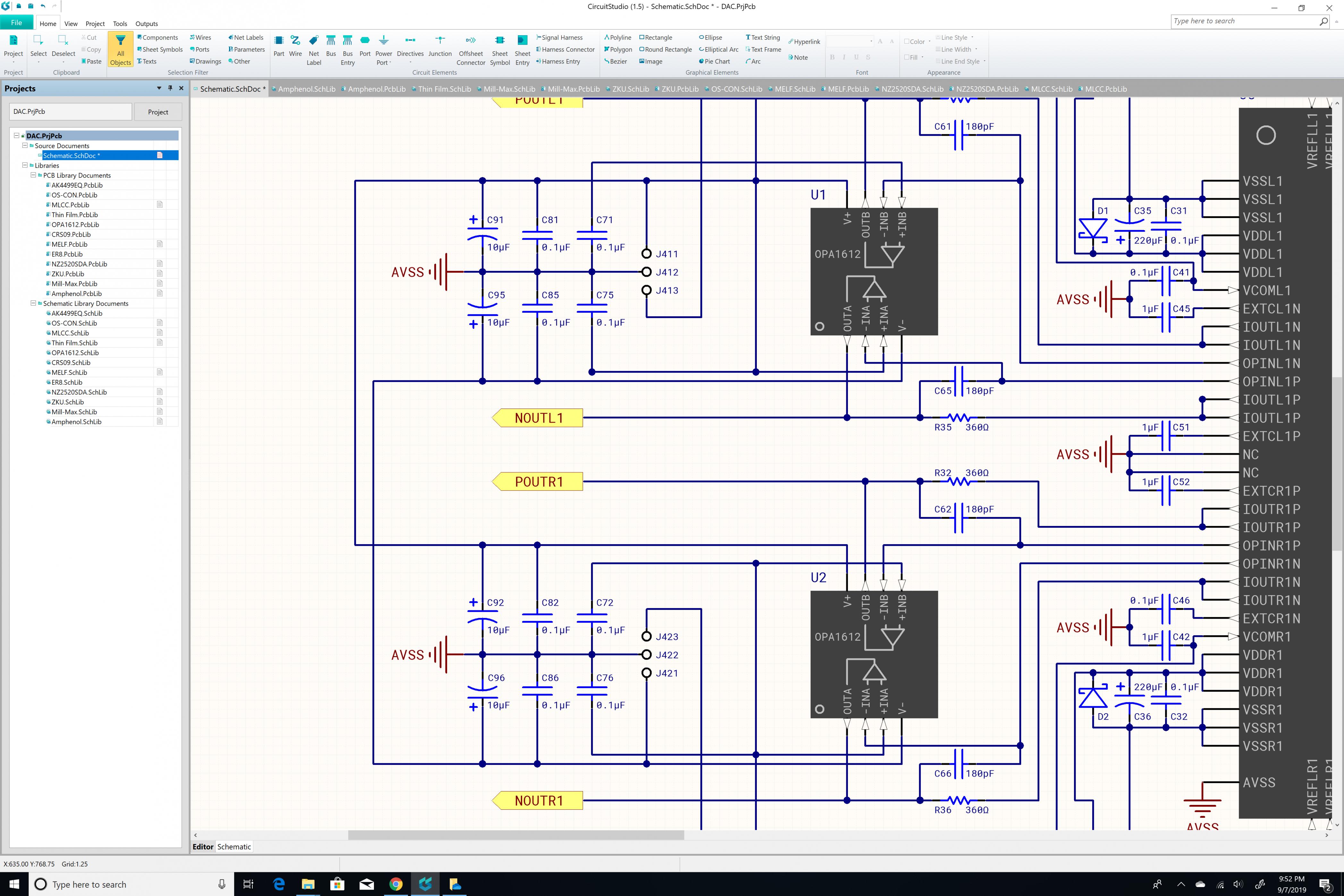Collapse the DAC.PrjPcb tree node
The height and width of the screenshot is (896, 1344).
(x=16, y=135)
